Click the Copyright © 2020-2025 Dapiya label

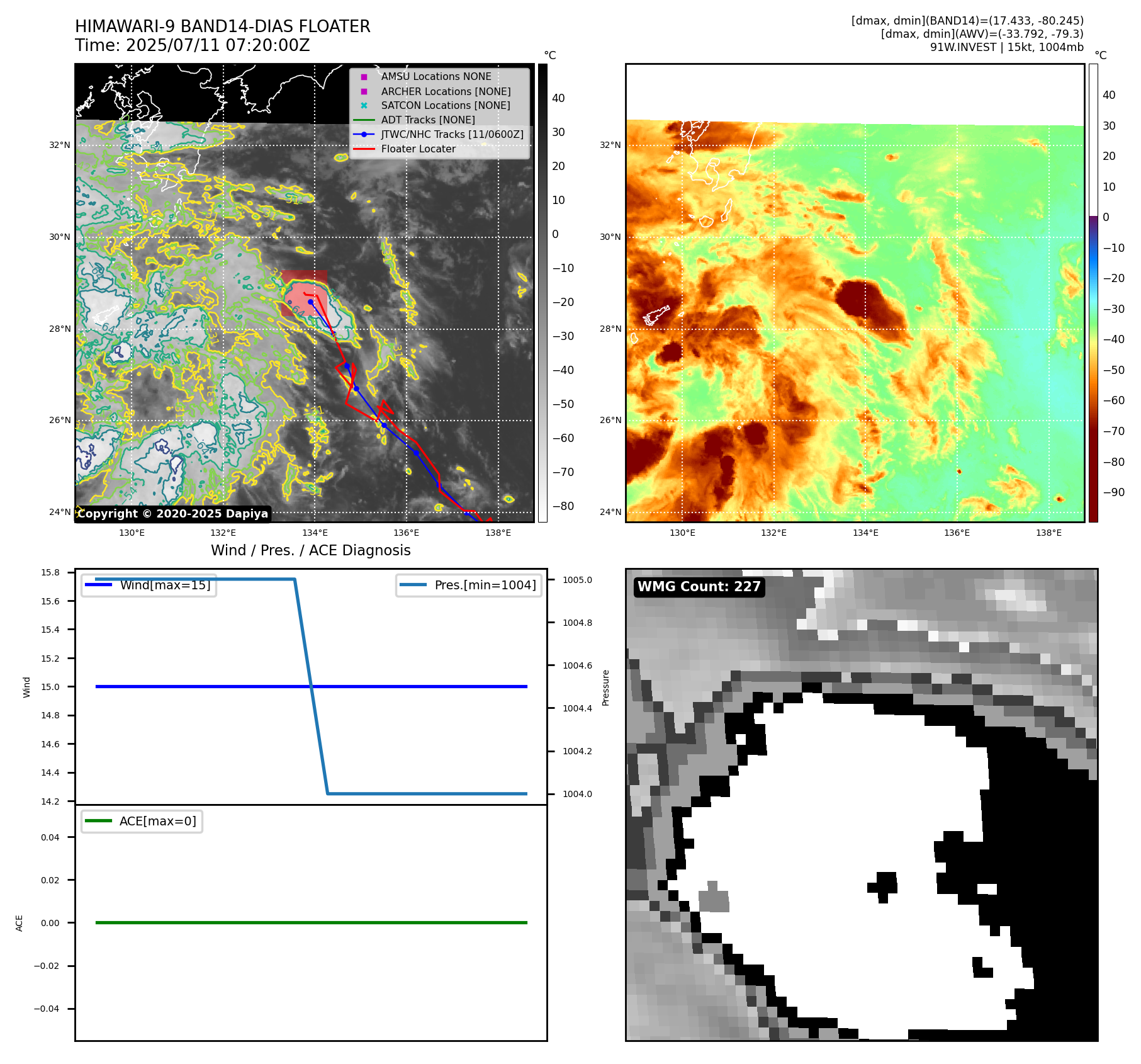coord(172,514)
